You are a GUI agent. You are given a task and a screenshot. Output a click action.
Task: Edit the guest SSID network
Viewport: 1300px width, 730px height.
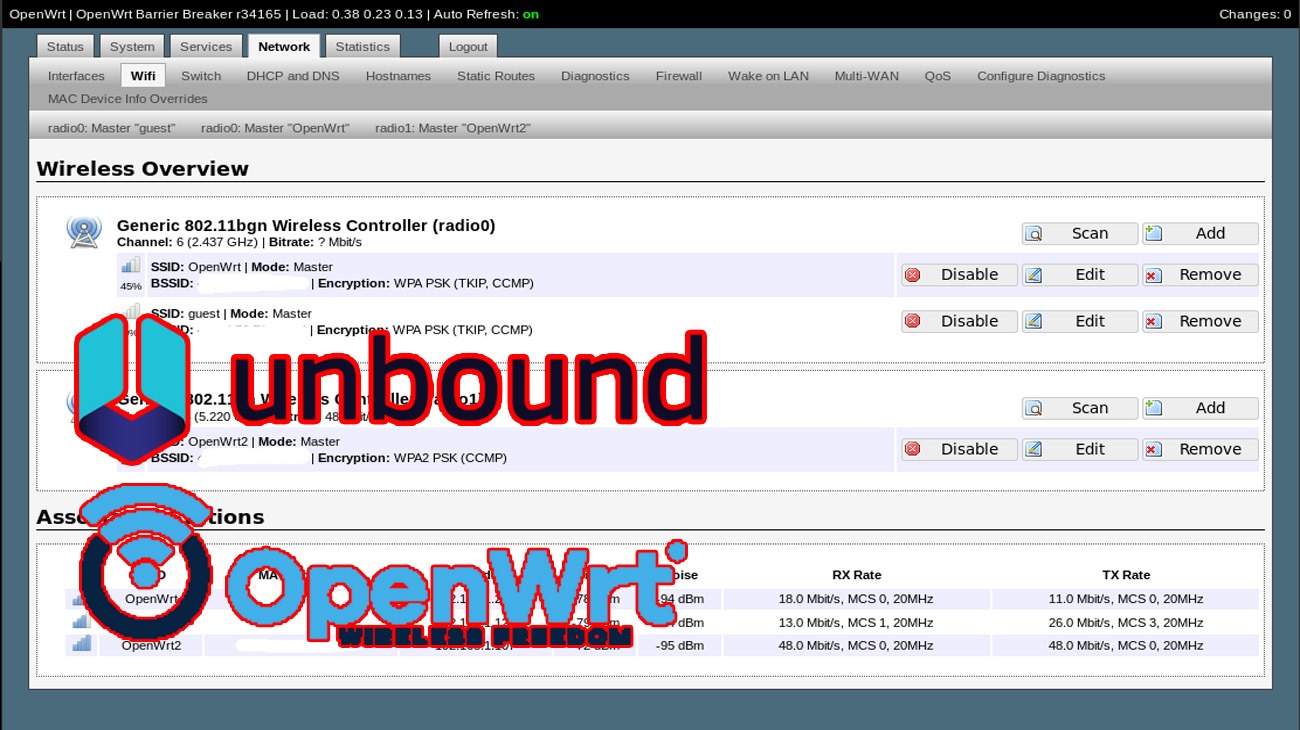pyautogui.click(x=1080, y=321)
